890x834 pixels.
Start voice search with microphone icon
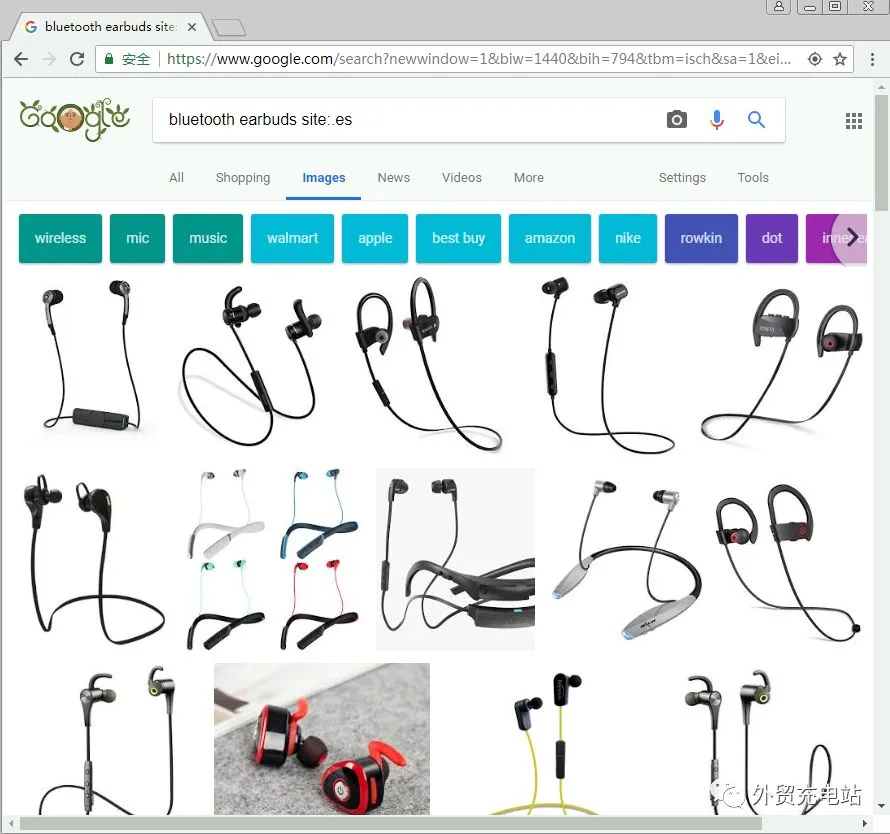pyautogui.click(x=717, y=119)
